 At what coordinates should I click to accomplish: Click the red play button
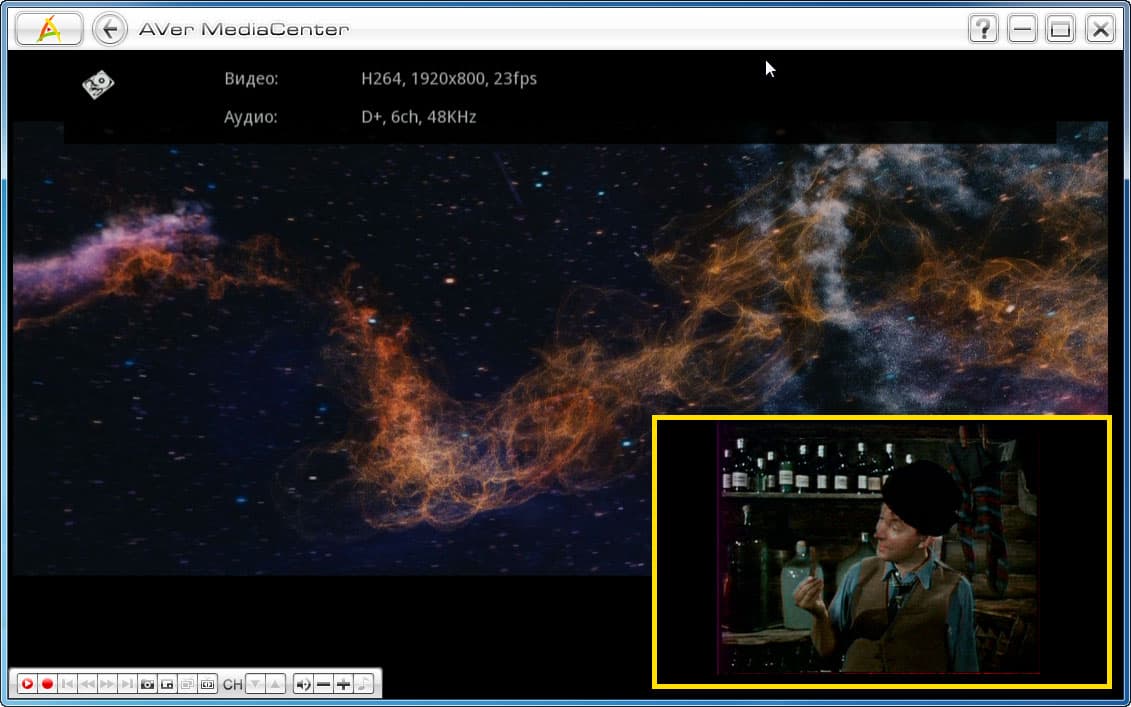point(27,683)
